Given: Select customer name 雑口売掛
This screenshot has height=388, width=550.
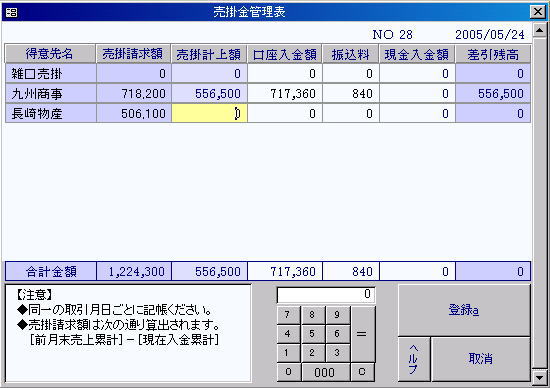Looking at the screenshot, I should coord(51,73).
